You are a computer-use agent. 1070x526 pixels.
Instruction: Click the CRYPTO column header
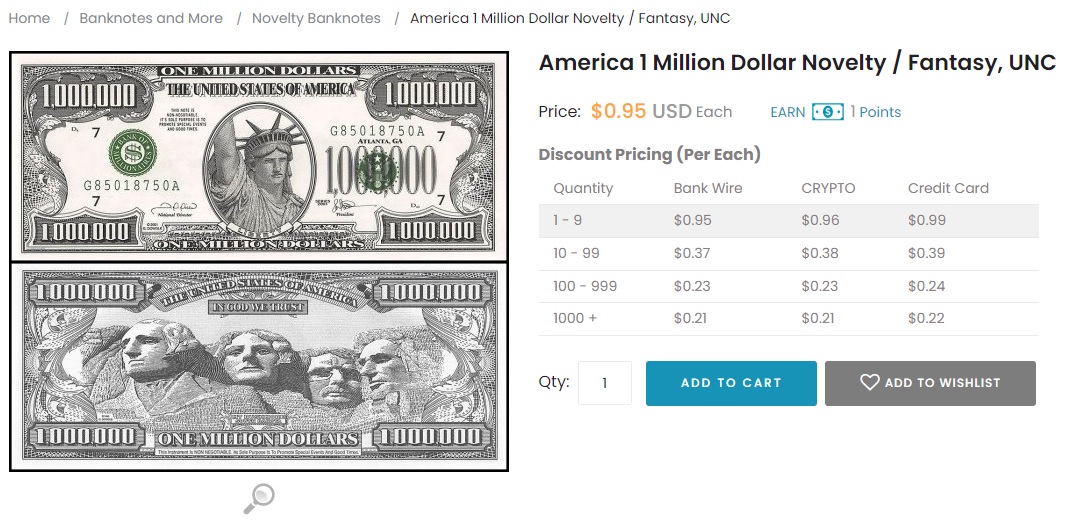coord(828,188)
